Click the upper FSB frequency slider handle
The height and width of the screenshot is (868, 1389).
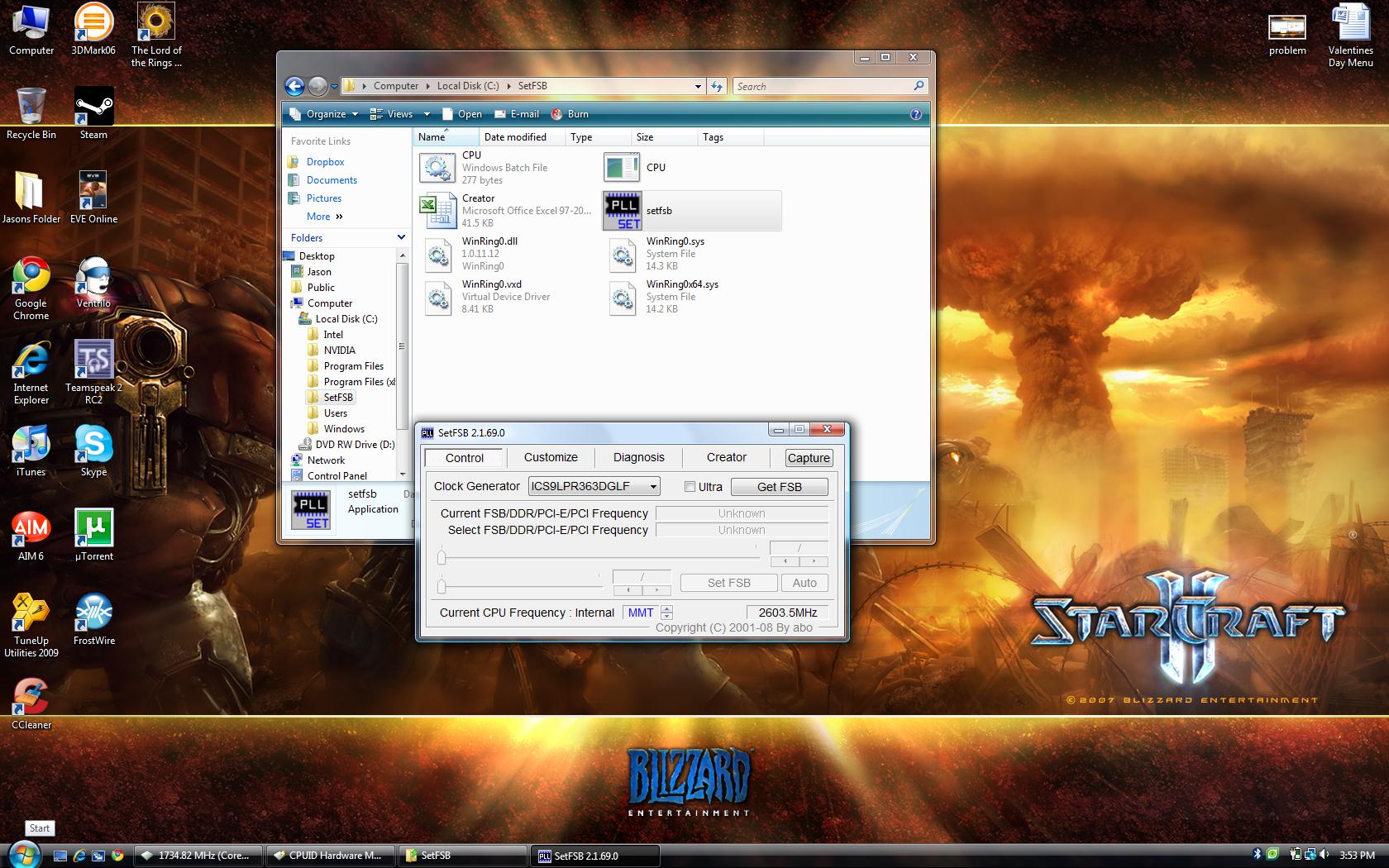(442, 558)
